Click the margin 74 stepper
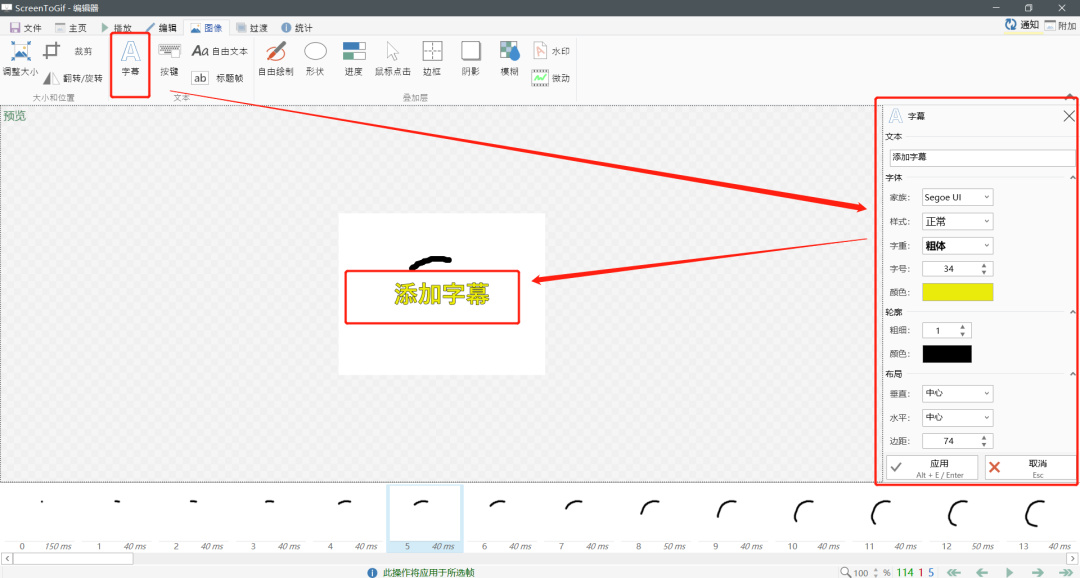 [x=984, y=441]
